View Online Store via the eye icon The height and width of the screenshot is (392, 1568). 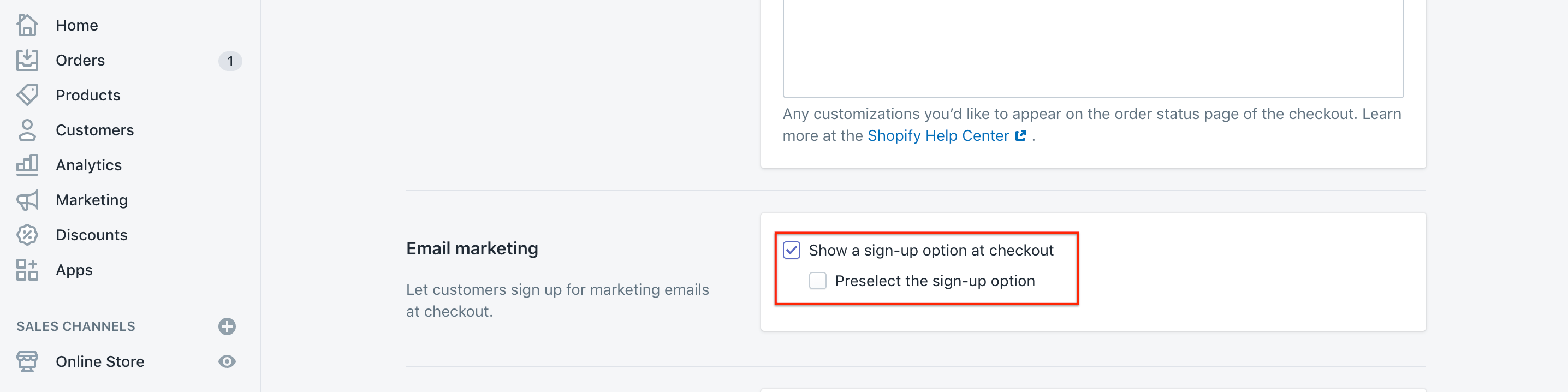click(227, 361)
